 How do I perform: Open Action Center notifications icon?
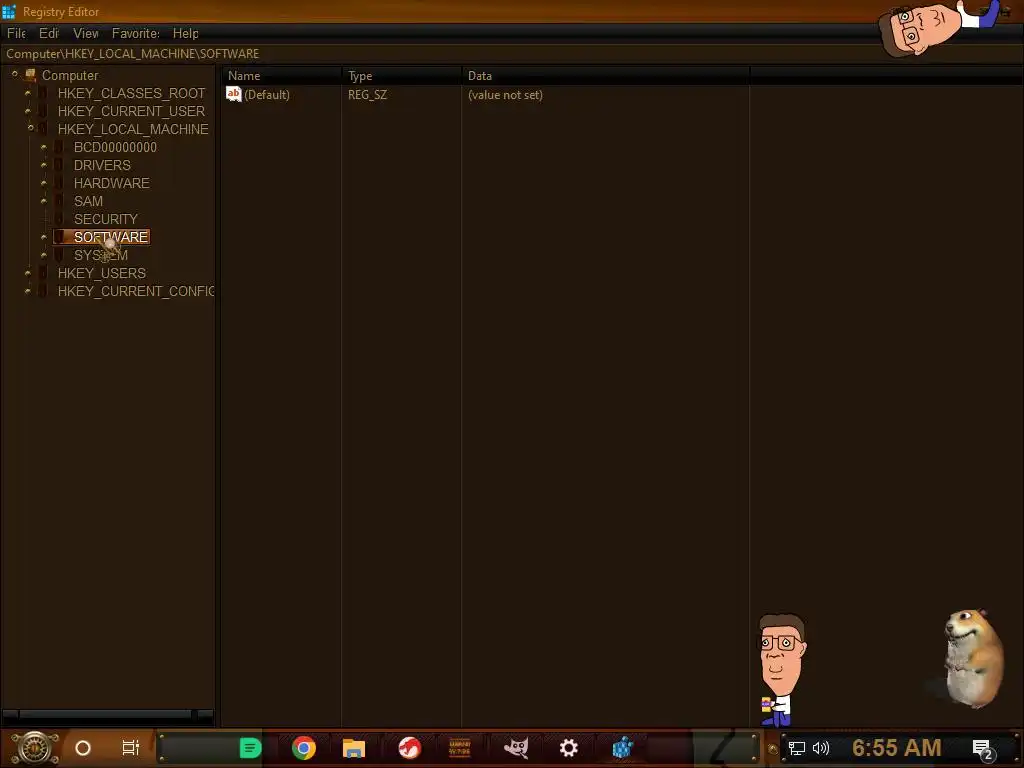(982, 749)
